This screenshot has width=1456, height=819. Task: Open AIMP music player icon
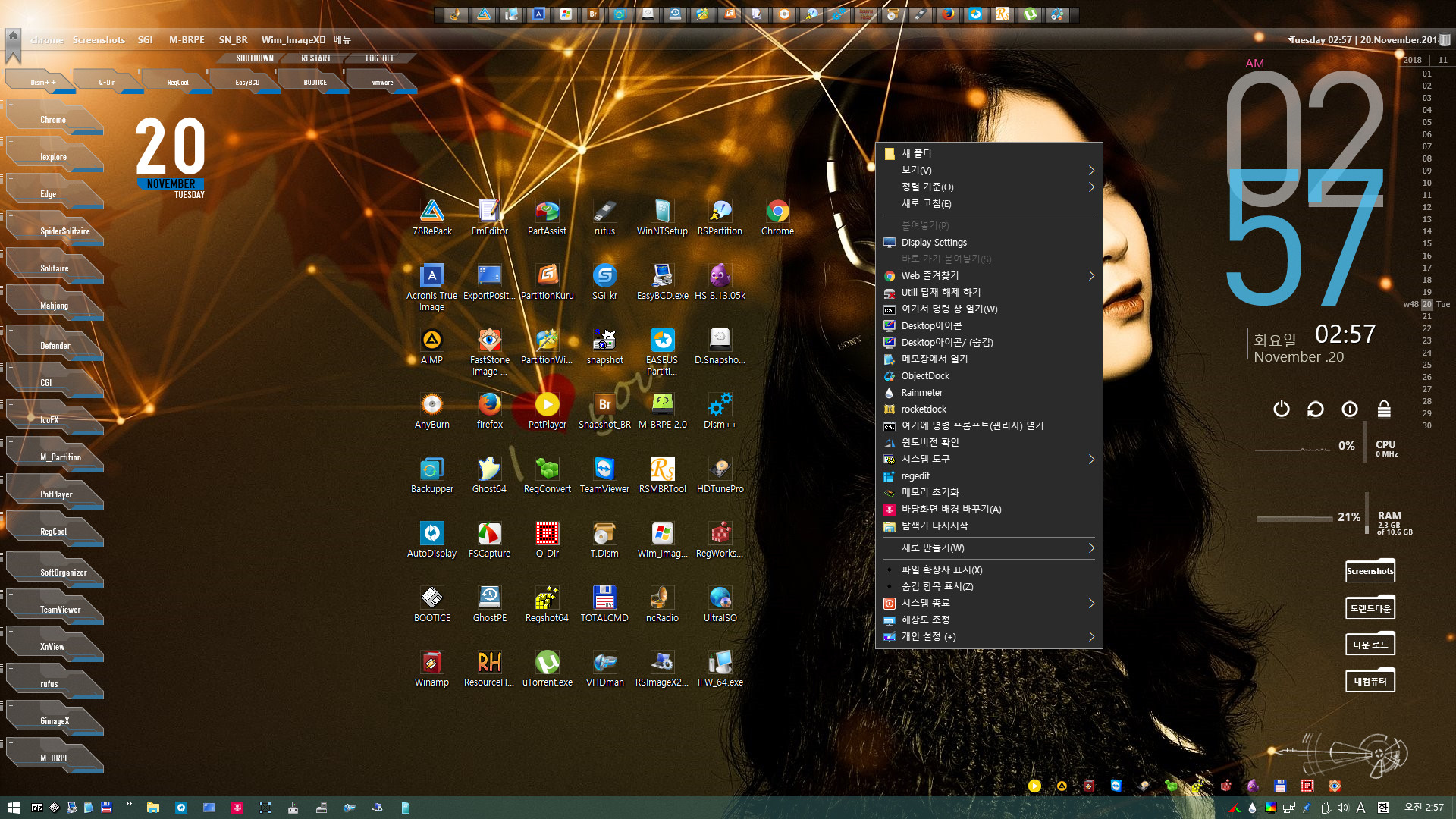click(x=432, y=346)
